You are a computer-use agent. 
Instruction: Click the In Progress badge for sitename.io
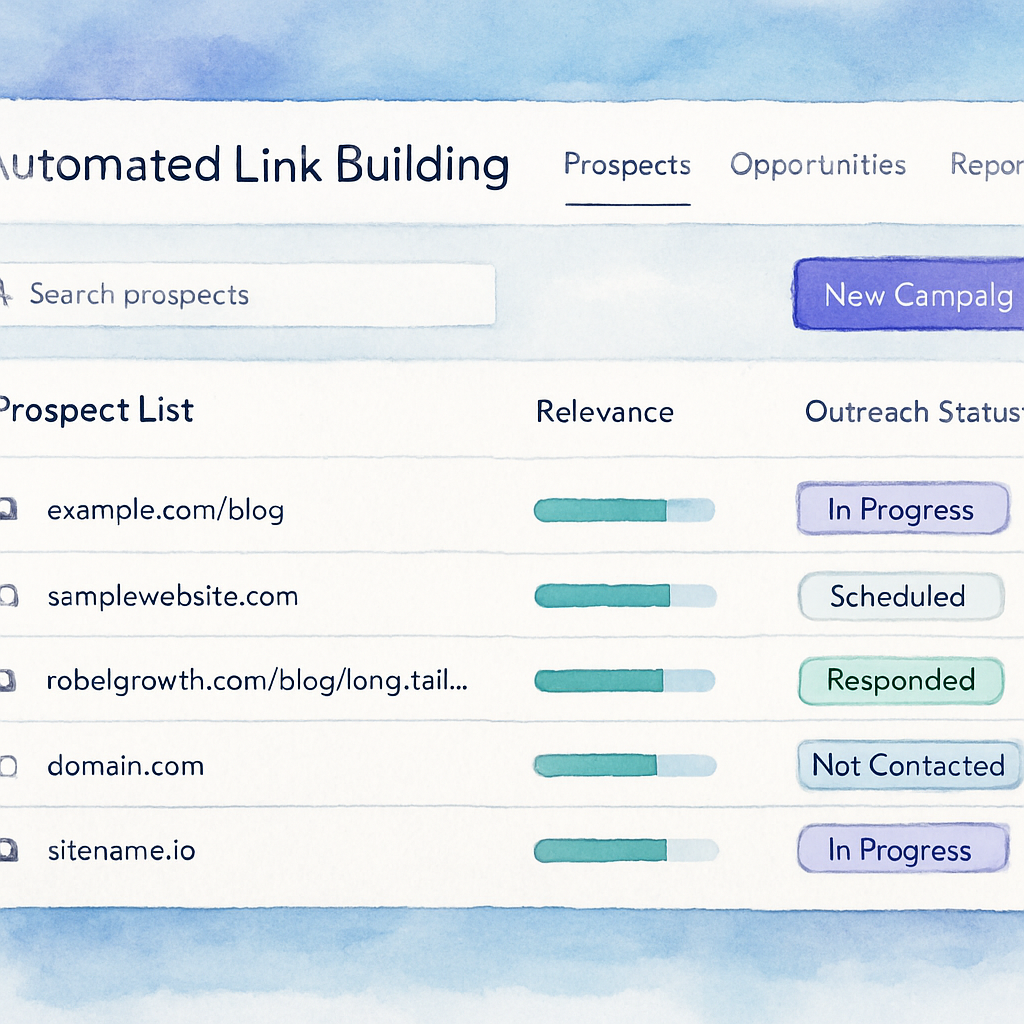[x=901, y=850]
